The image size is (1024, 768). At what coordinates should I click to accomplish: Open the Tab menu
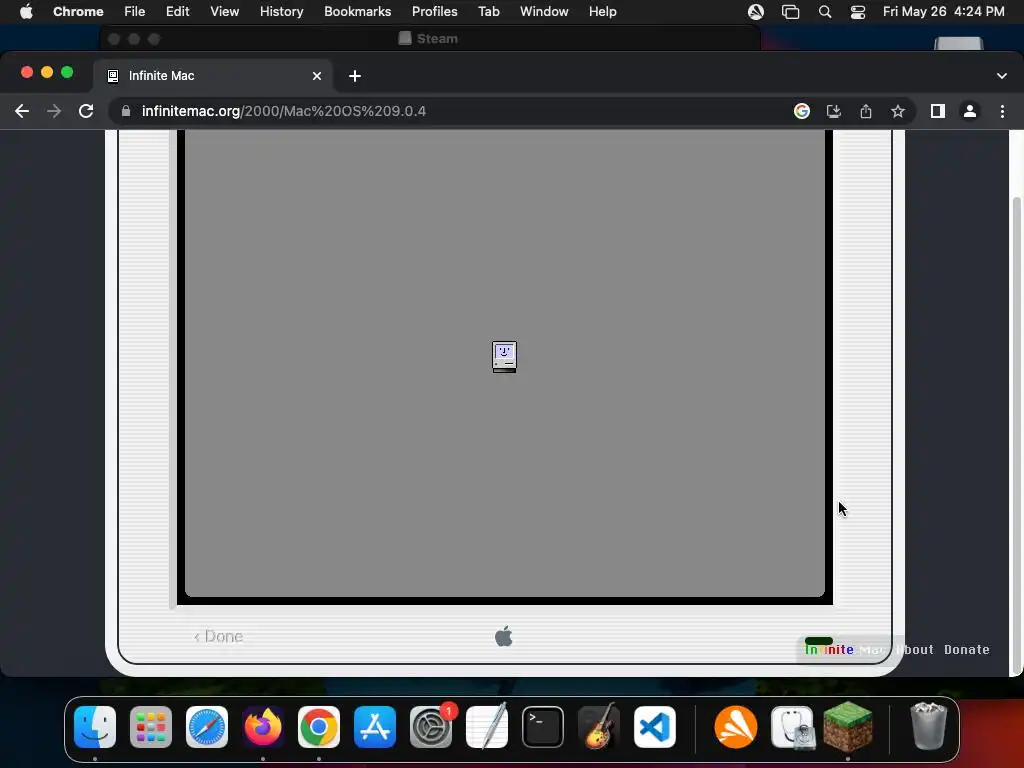[488, 11]
